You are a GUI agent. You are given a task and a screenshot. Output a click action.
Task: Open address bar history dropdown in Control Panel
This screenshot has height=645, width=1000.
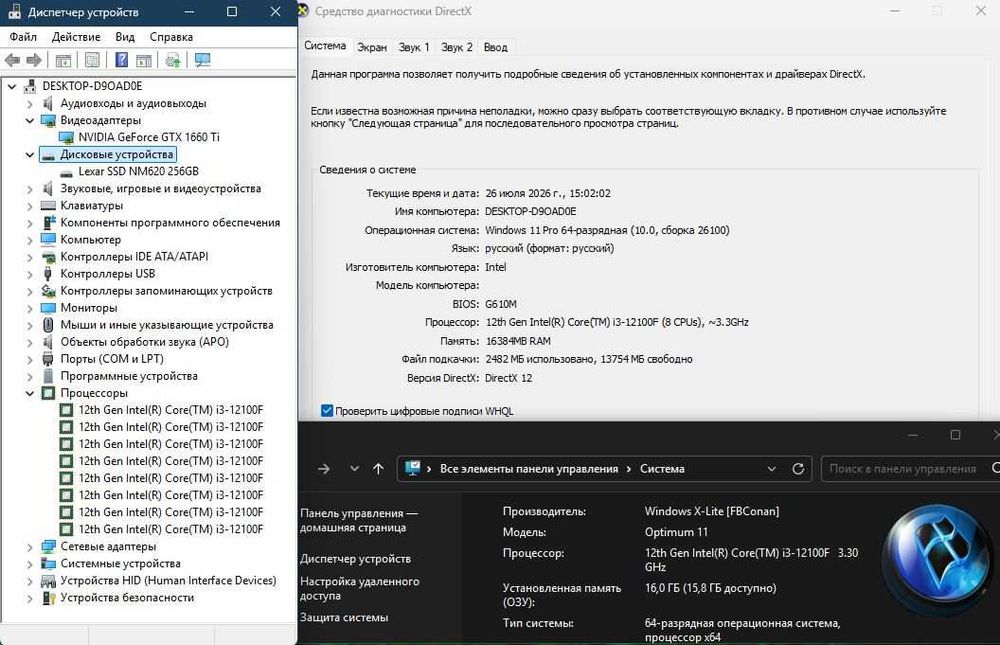click(x=771, y=469)
